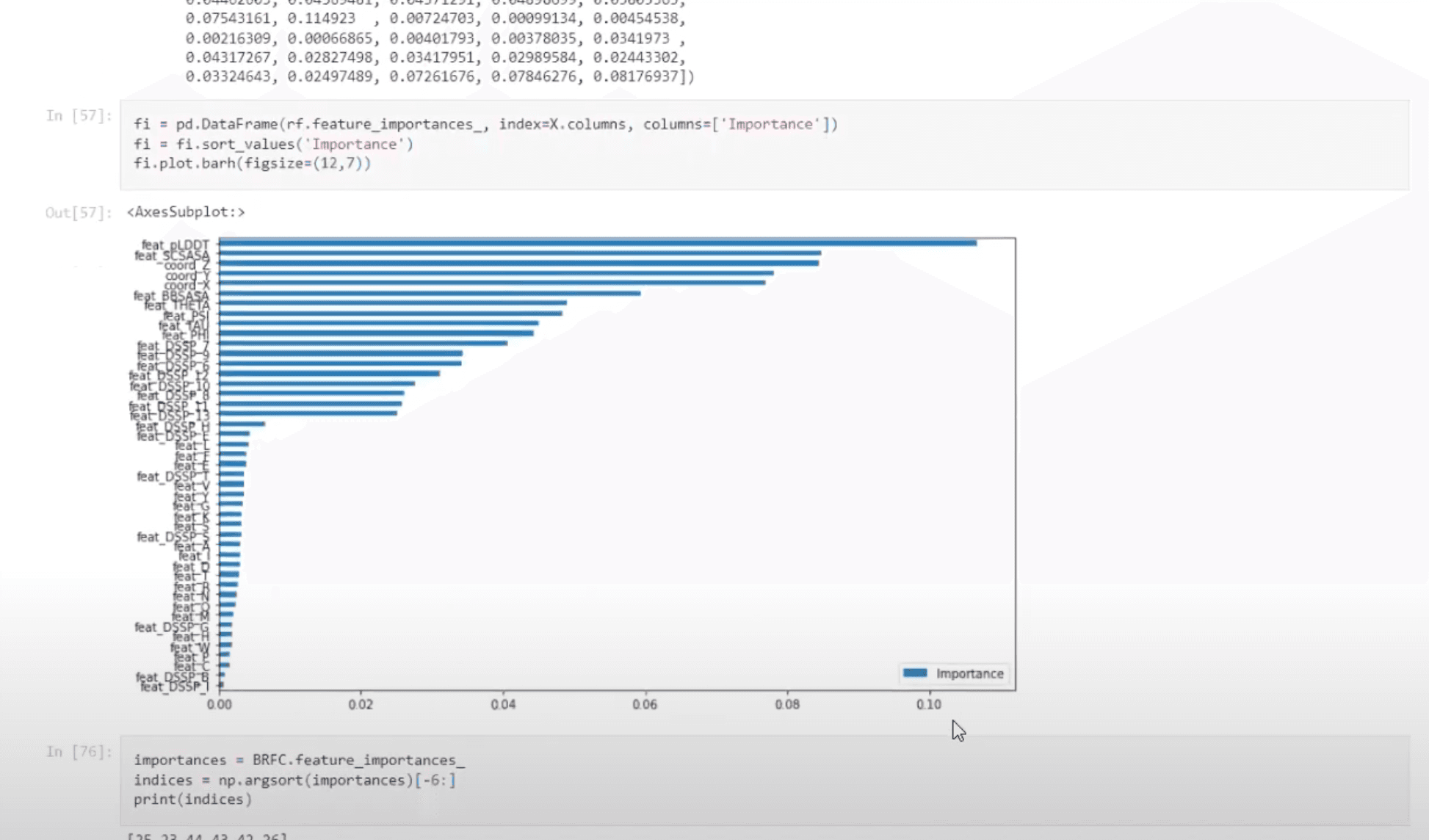Click the feat_DSSP_H bar in chart

coord(242,424)
